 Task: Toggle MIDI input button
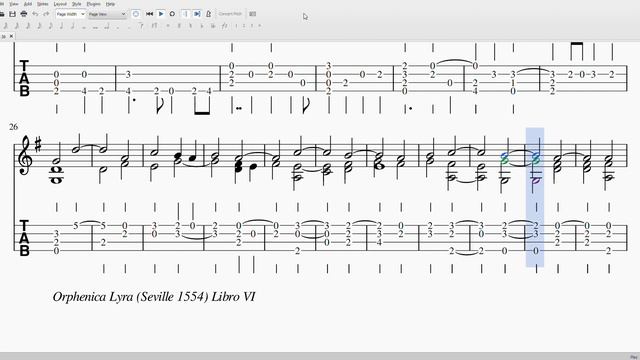[x=136, y=14]
